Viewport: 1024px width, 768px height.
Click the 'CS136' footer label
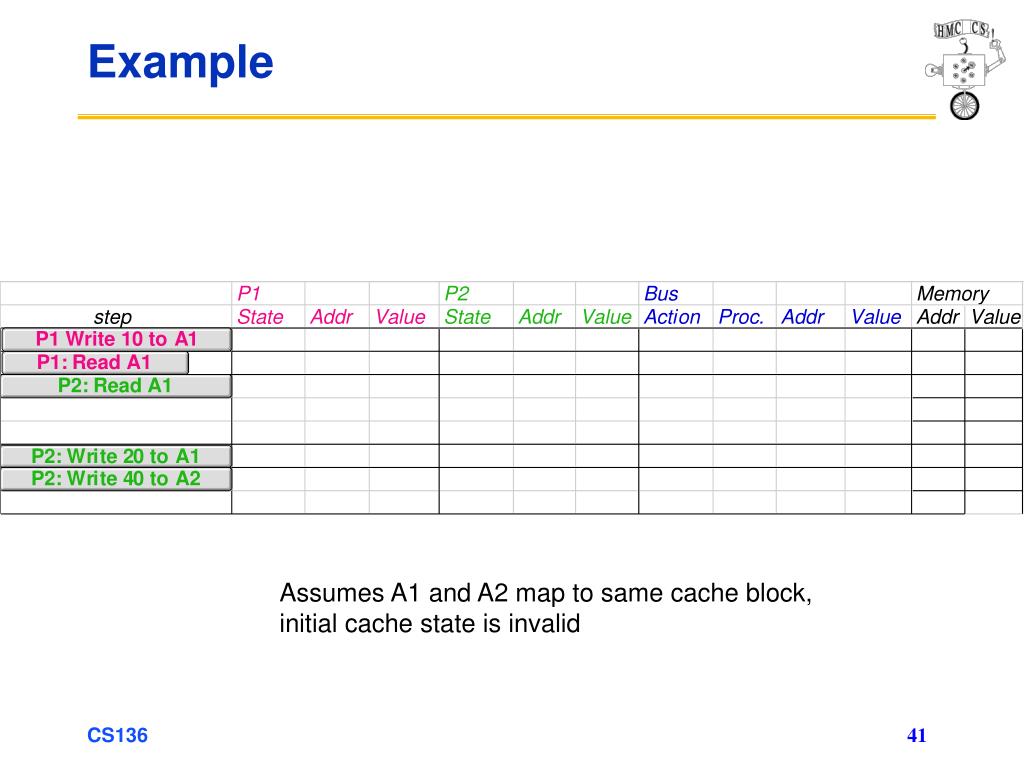coord(118,735)
